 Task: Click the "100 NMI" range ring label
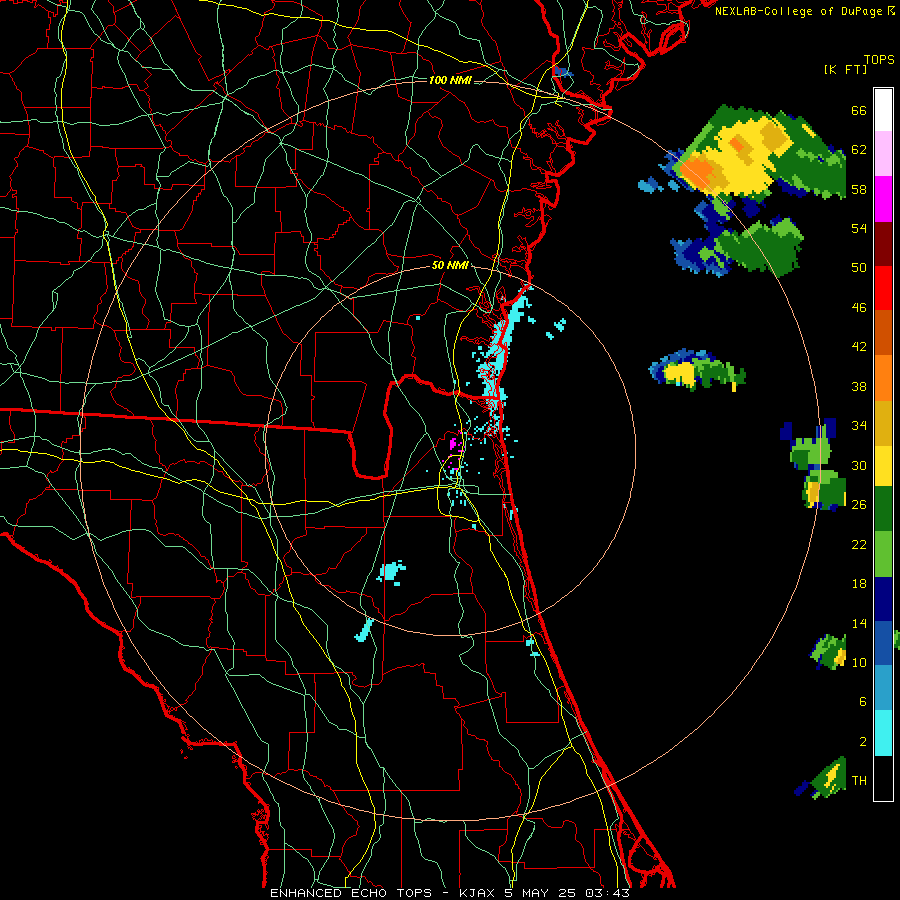tap(450, 80)
